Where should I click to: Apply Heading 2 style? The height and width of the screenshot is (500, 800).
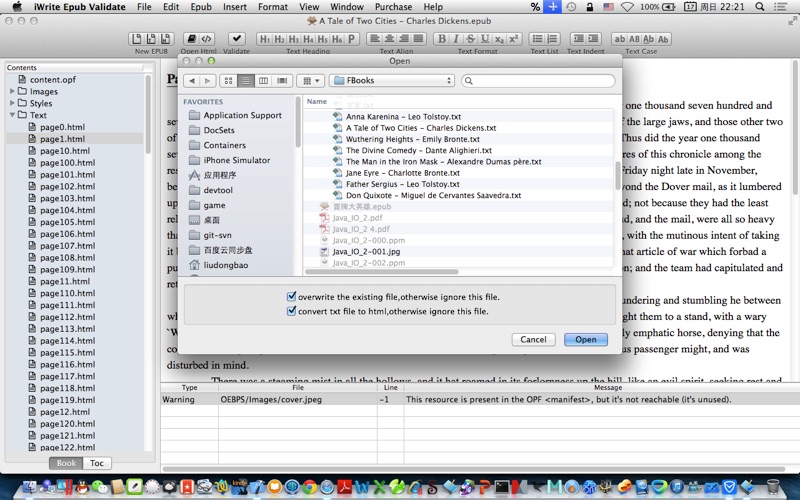pos(280,39)
